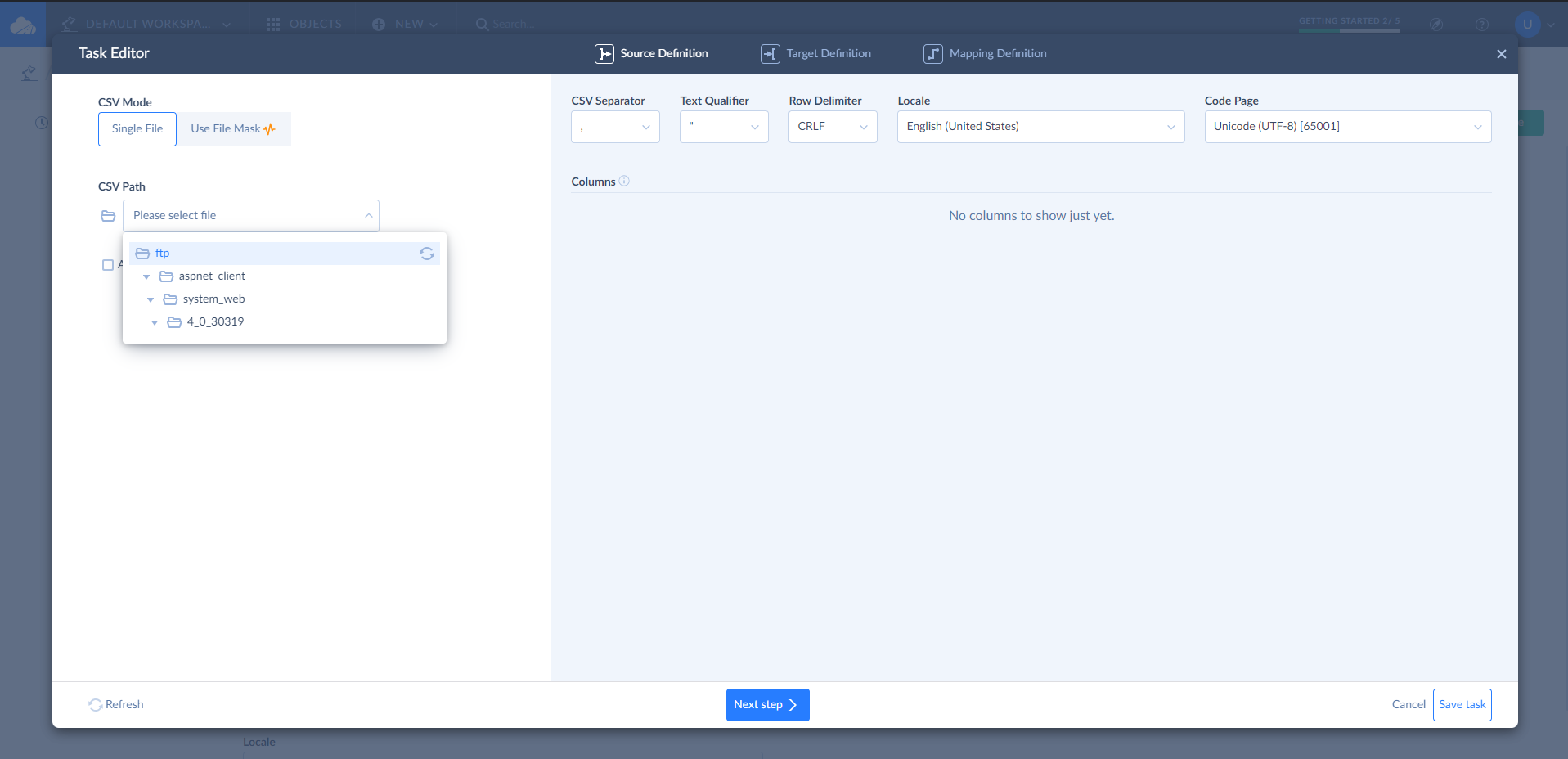
Task: Go to Mapping Definition tab
Action: pyautogui.click(x=986, y=54)
